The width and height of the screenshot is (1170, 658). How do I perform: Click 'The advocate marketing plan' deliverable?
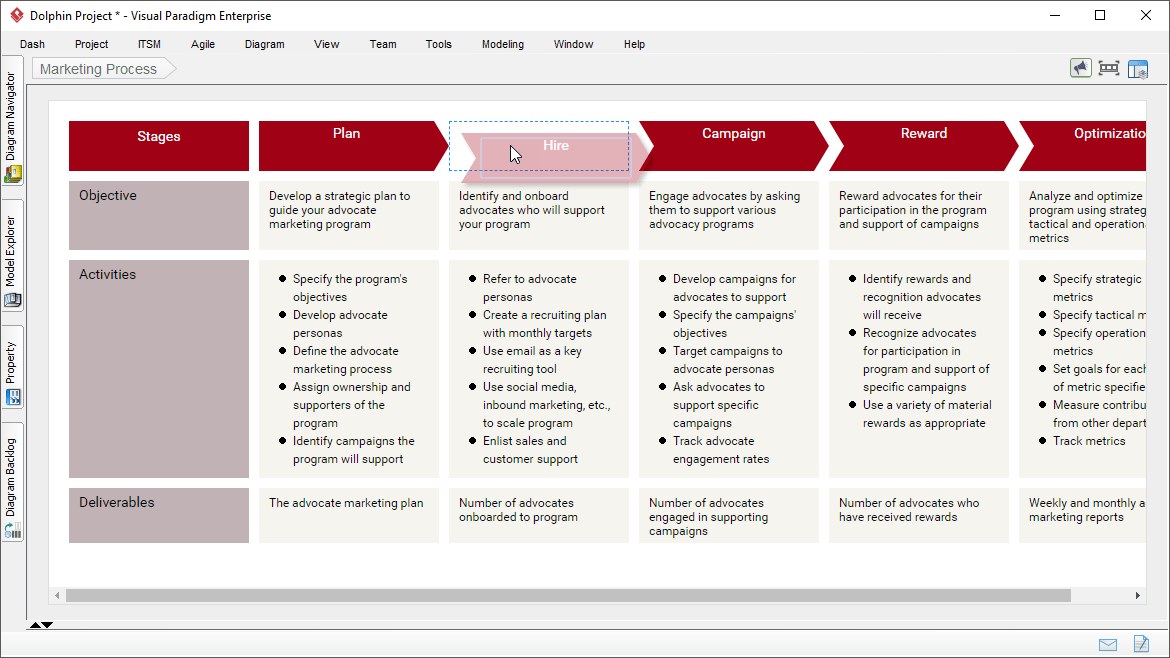pyautogui.click(x=348, y=515)
